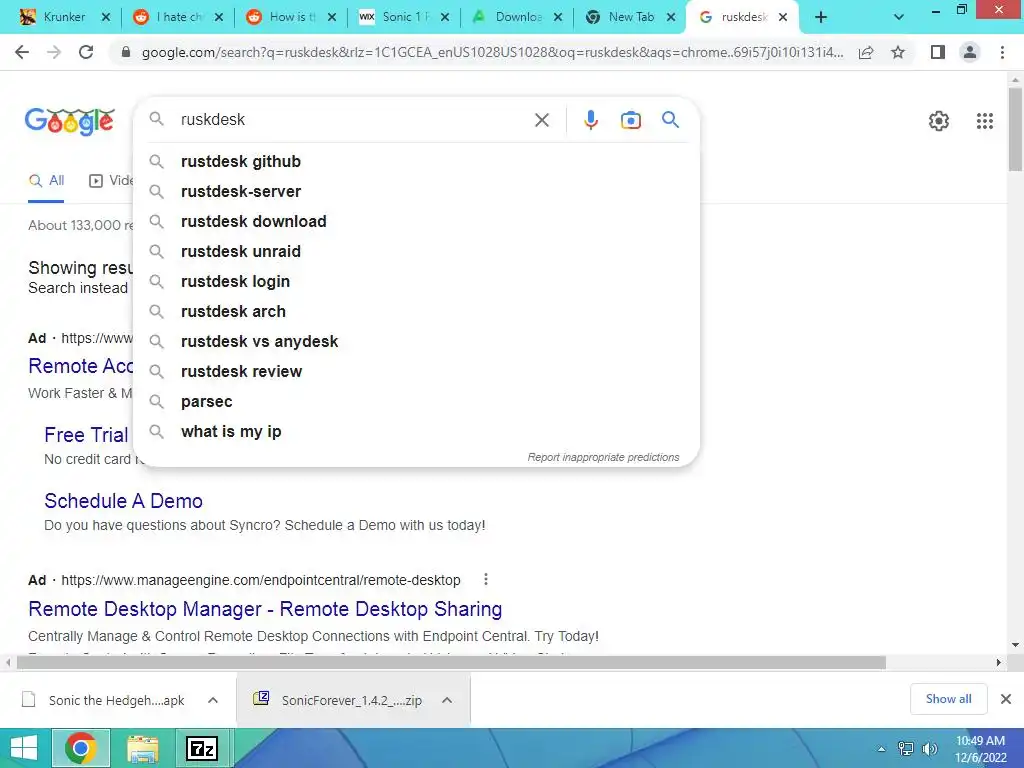Image resolution: width=1024 pixels, height=768 pixels.
Task: Go forward with the browser arrow
Action: point(54,52)
